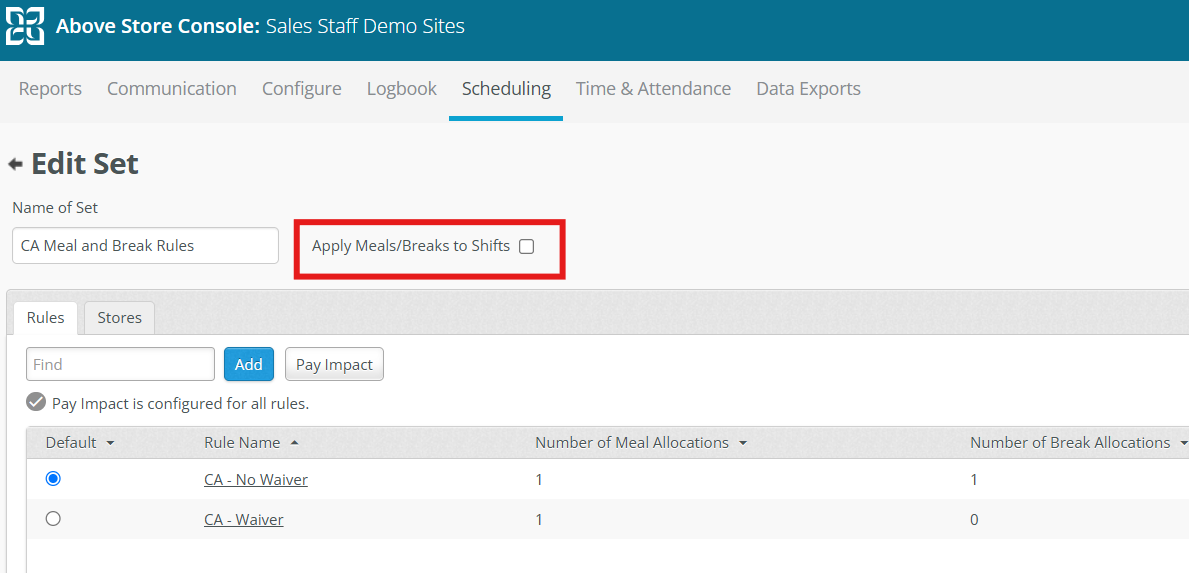
Task: Click the Pay Impact configured checkmark icon
Action: click(x=36, y=402)
